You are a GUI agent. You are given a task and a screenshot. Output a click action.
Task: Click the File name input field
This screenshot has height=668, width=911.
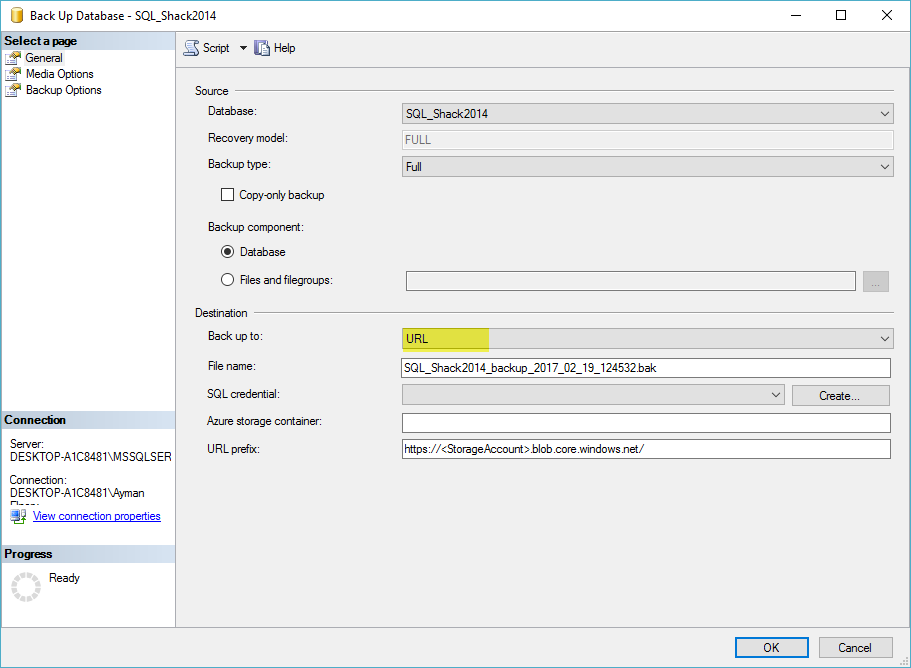pos(646,368)
